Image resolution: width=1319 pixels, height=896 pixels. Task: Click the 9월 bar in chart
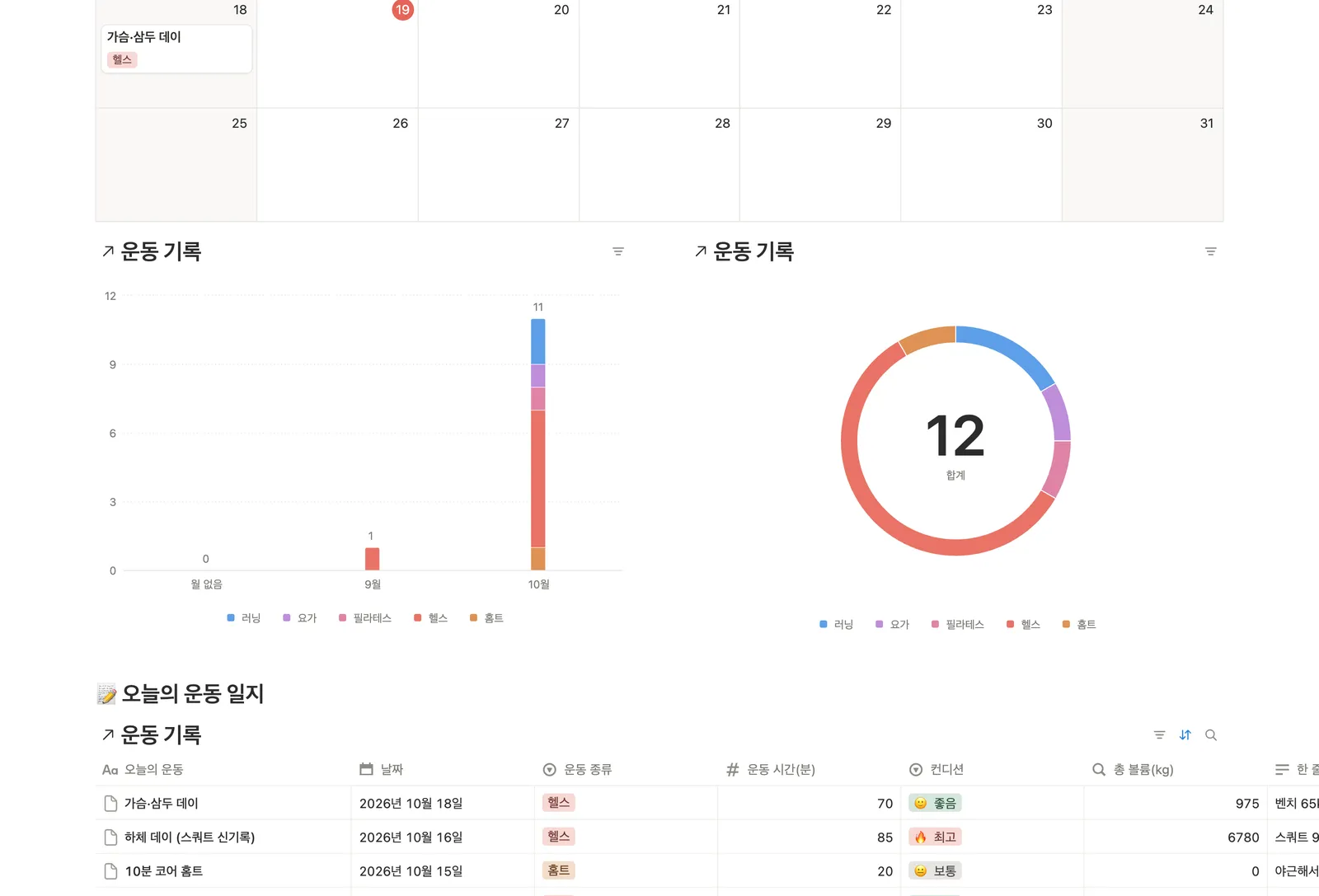373,559
